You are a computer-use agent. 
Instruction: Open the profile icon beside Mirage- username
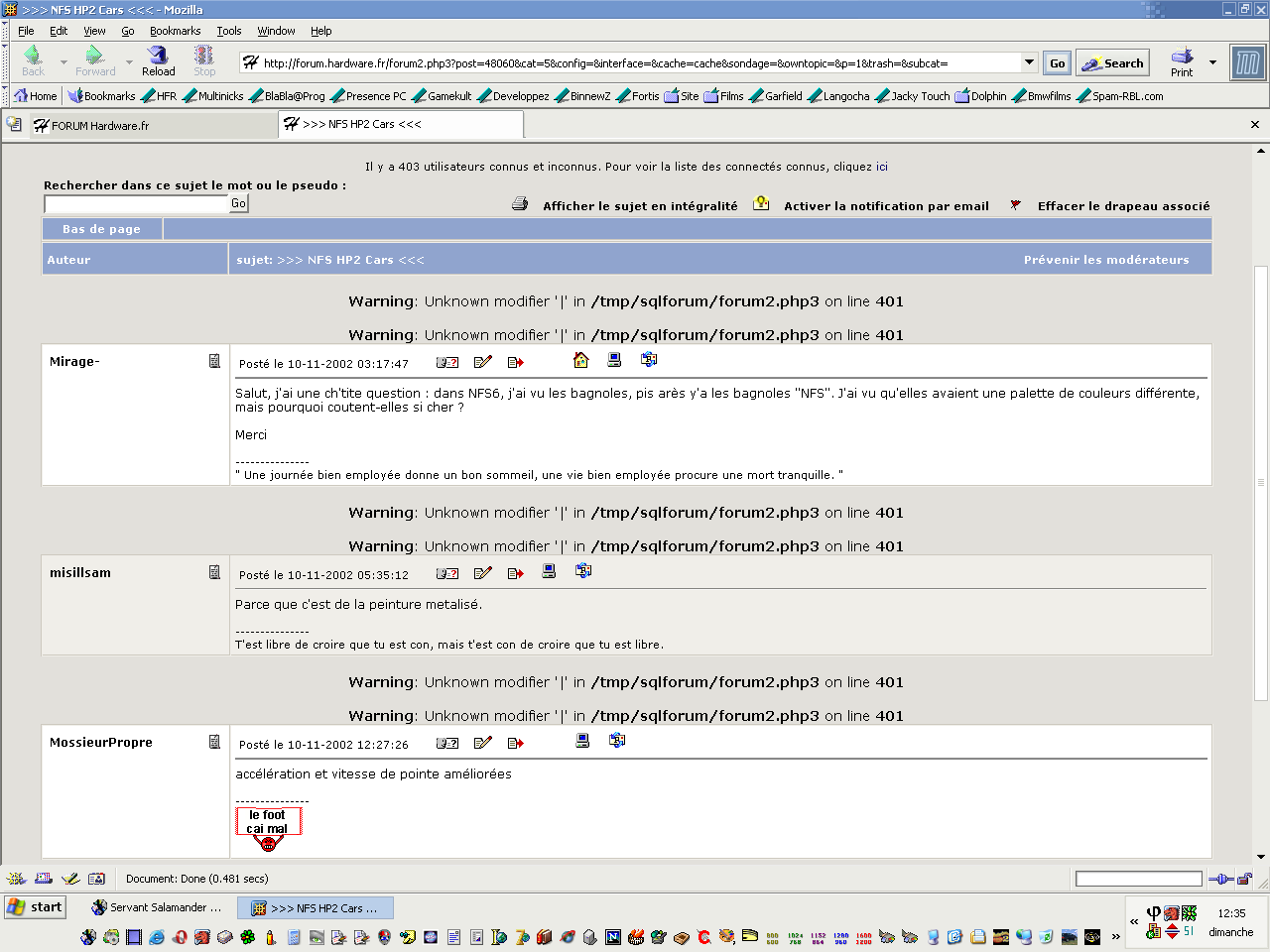(214, 361)
